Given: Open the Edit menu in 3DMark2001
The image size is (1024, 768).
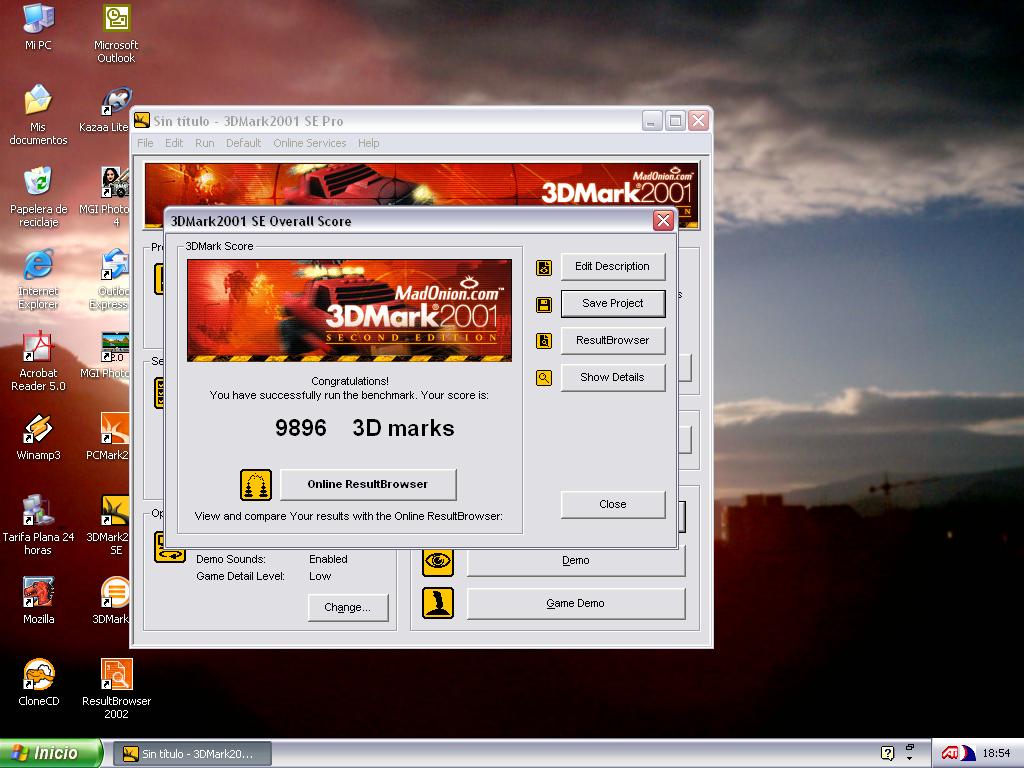Looking at the screenshot, I should click(x=174, y=143).
